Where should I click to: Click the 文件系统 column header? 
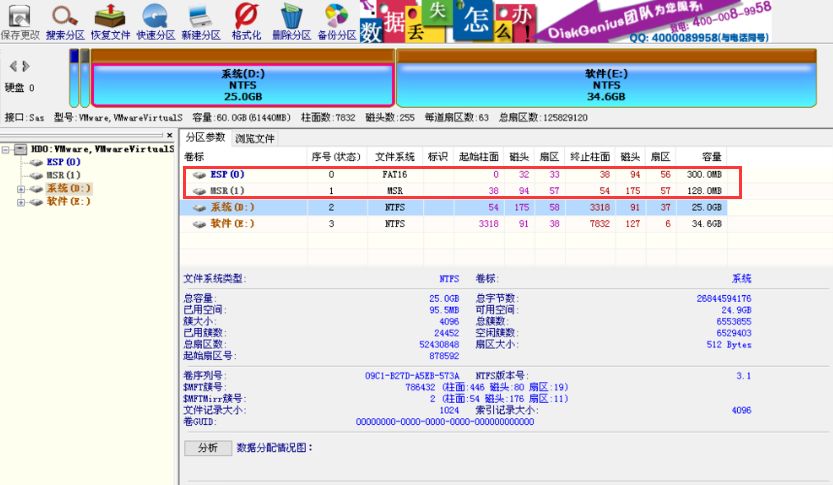tap(395, 157)
